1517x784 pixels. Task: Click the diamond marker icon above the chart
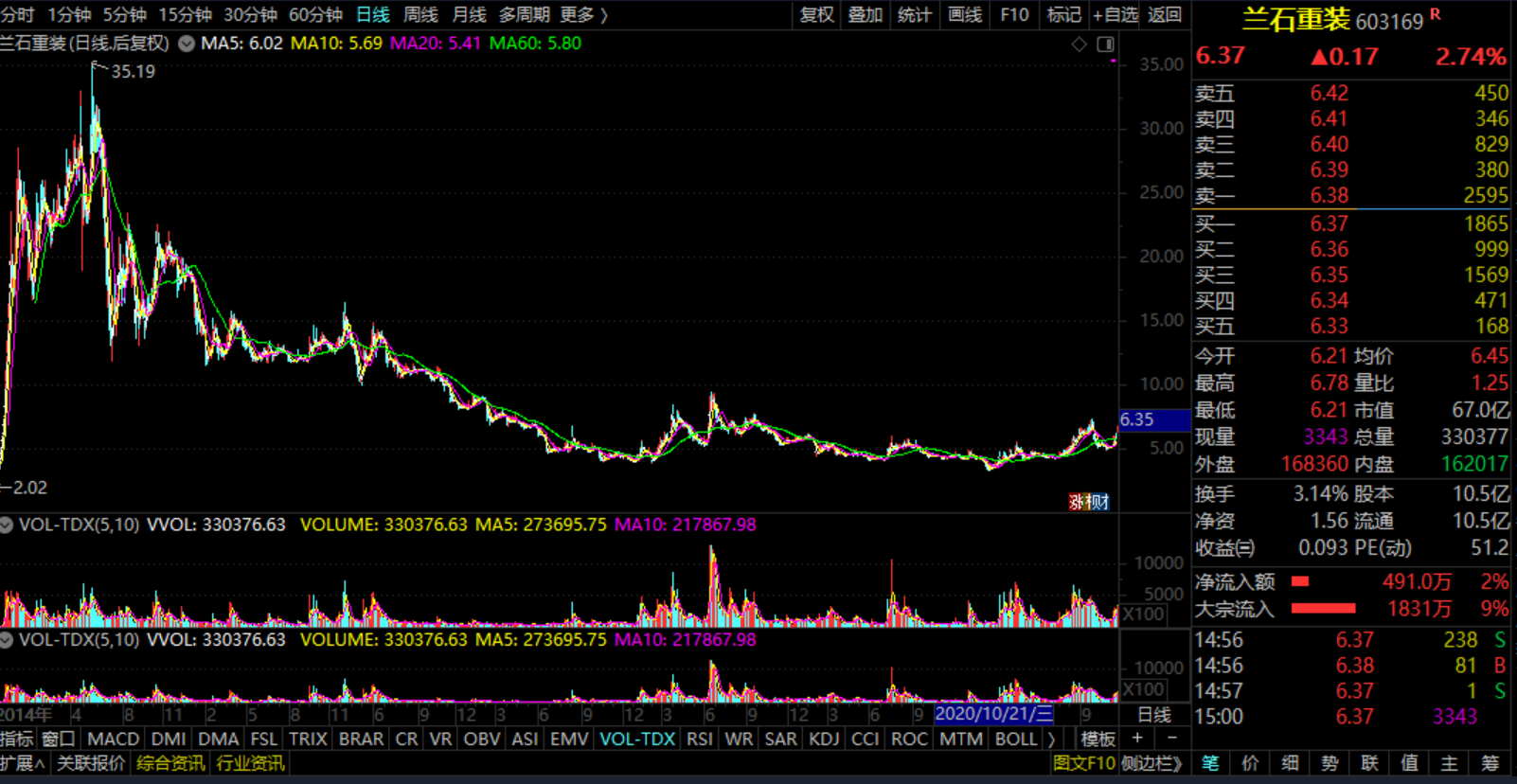click(1079, 45)
